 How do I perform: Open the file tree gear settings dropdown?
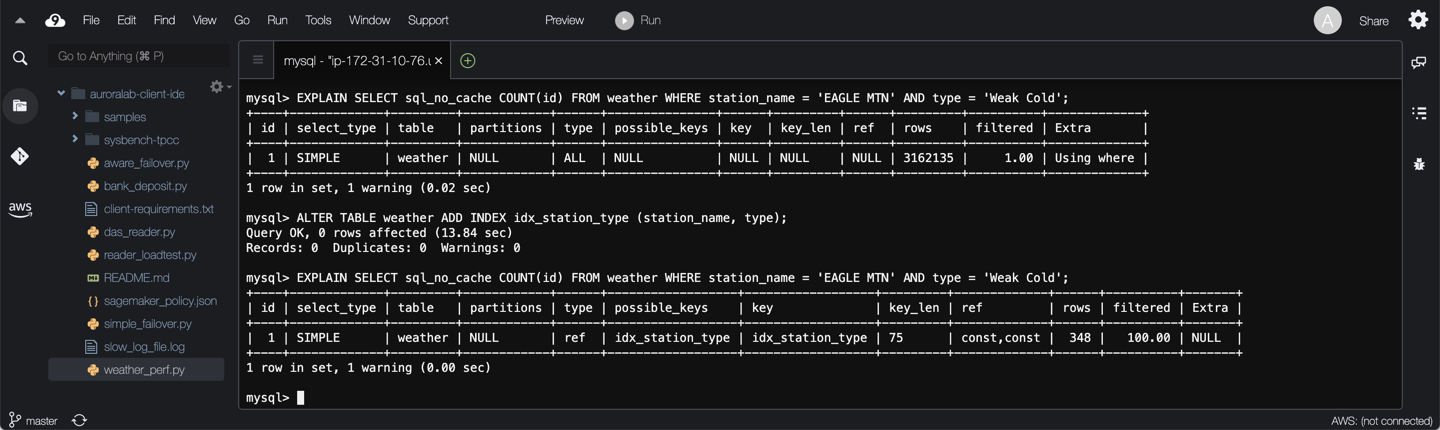click(218, 88)
